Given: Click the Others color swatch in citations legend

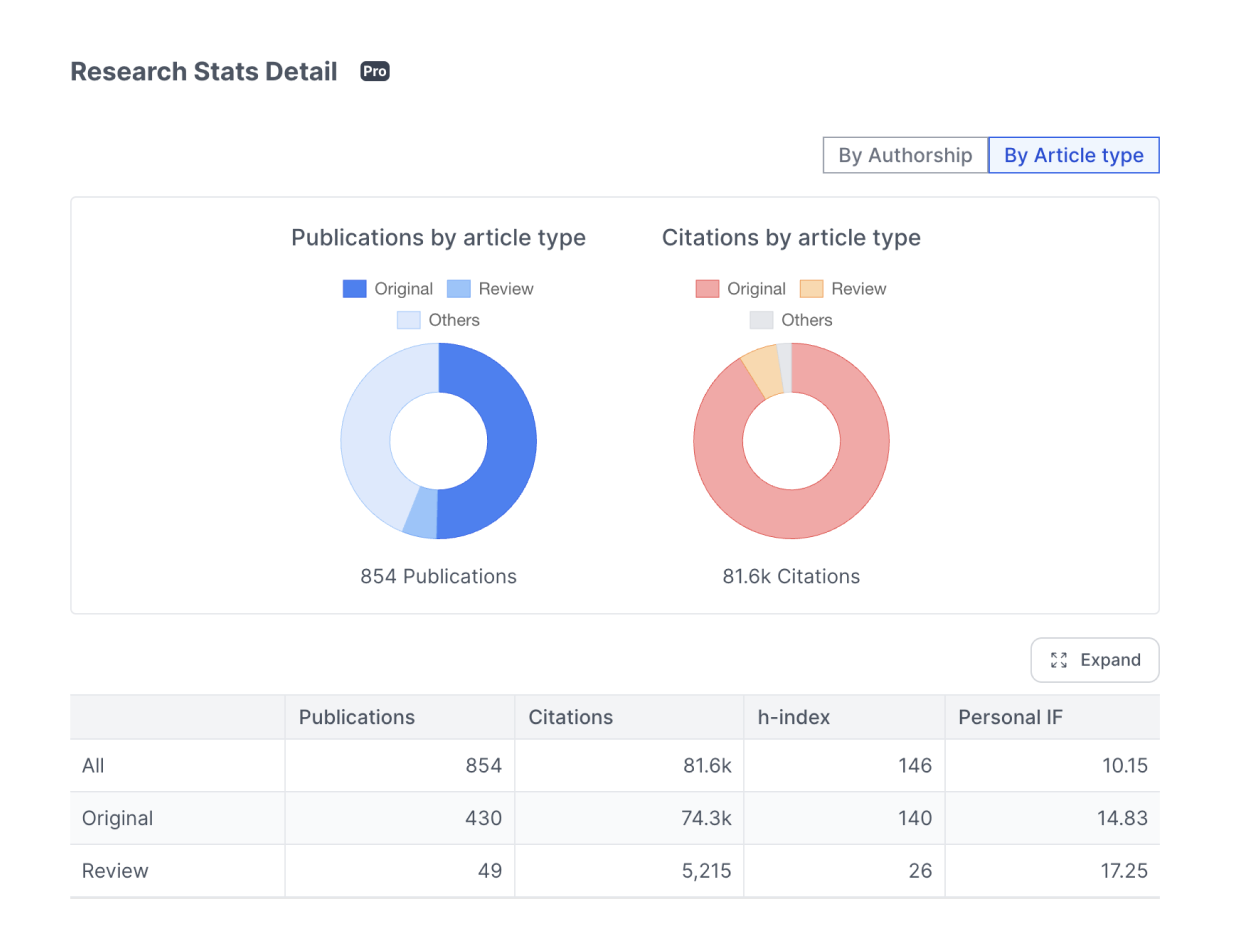Looking at the screenshot, I should coord(764,320).
